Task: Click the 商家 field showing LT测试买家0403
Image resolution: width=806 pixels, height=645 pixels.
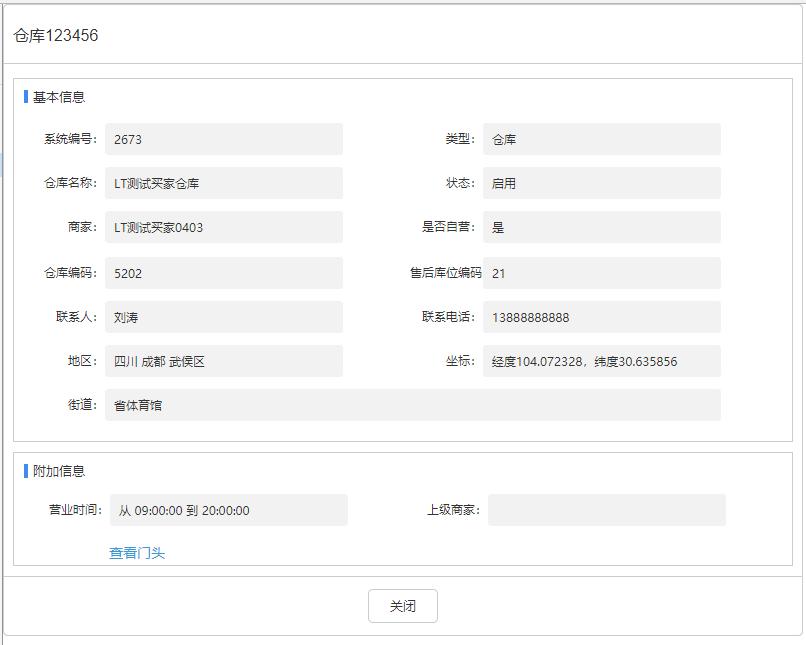Action: point(223,227)
